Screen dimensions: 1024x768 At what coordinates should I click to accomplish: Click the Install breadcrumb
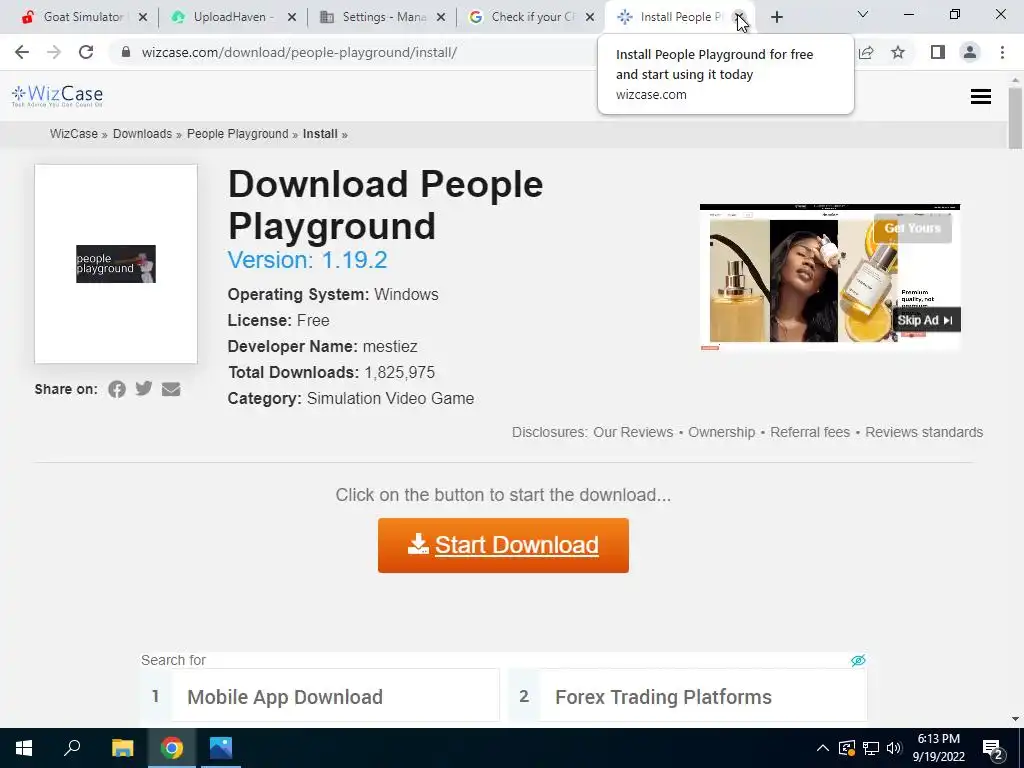click(x=320, y=134)
